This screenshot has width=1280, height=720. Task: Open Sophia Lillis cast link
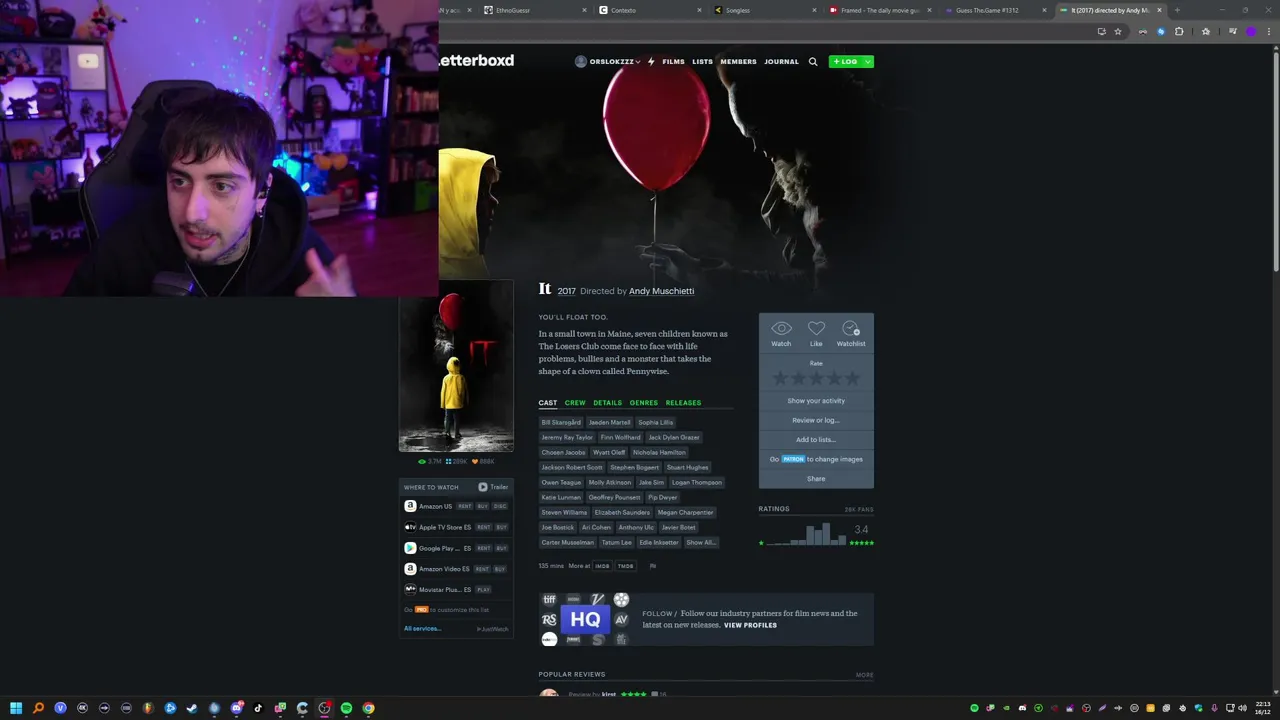tap(656, 422)
